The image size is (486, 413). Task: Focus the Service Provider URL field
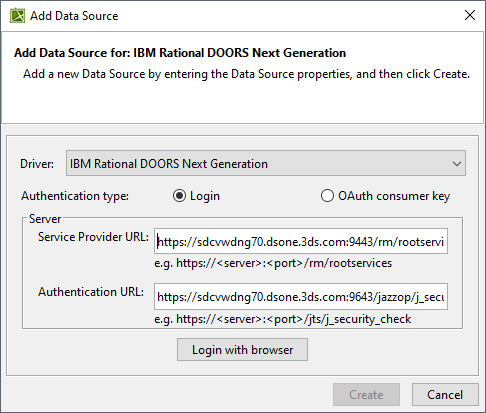pos(301,241)
